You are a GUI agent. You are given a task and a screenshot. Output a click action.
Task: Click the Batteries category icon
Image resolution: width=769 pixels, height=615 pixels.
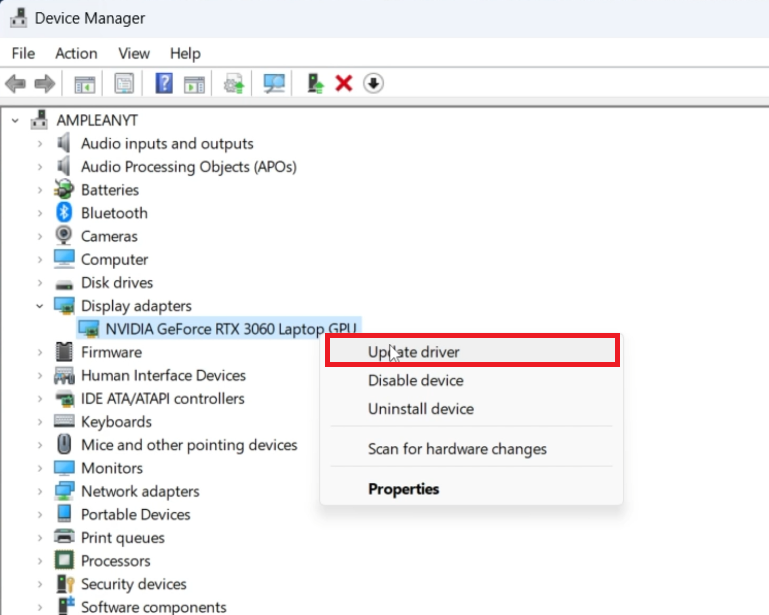[64, 190]
